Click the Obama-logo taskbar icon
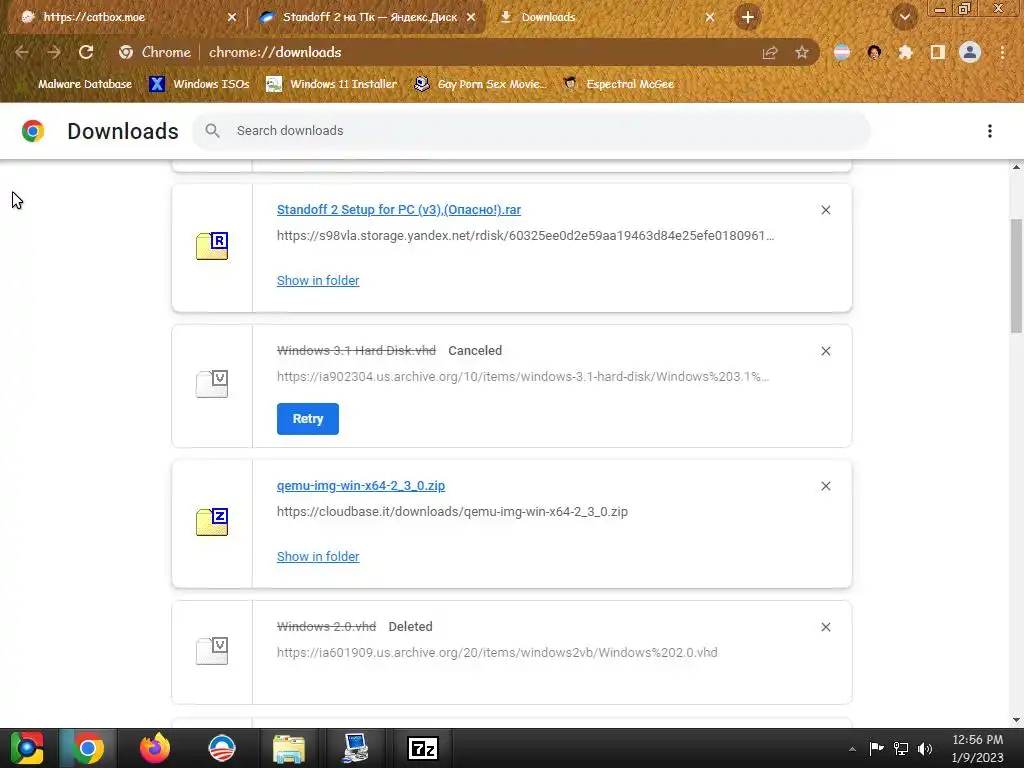This screenshot has height=768, width=1024. click(222, 748)
